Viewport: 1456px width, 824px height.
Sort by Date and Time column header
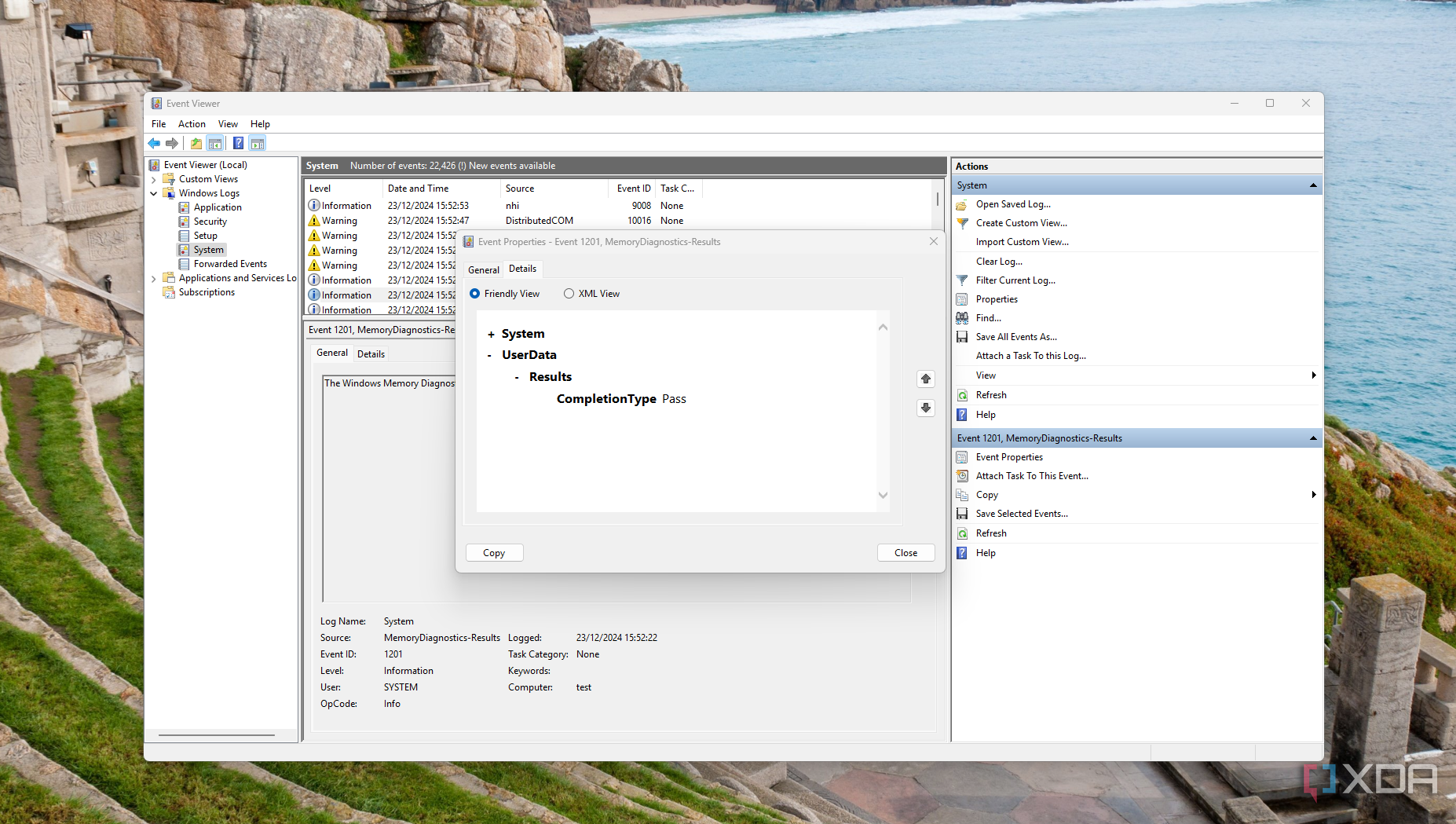point(441,189)
